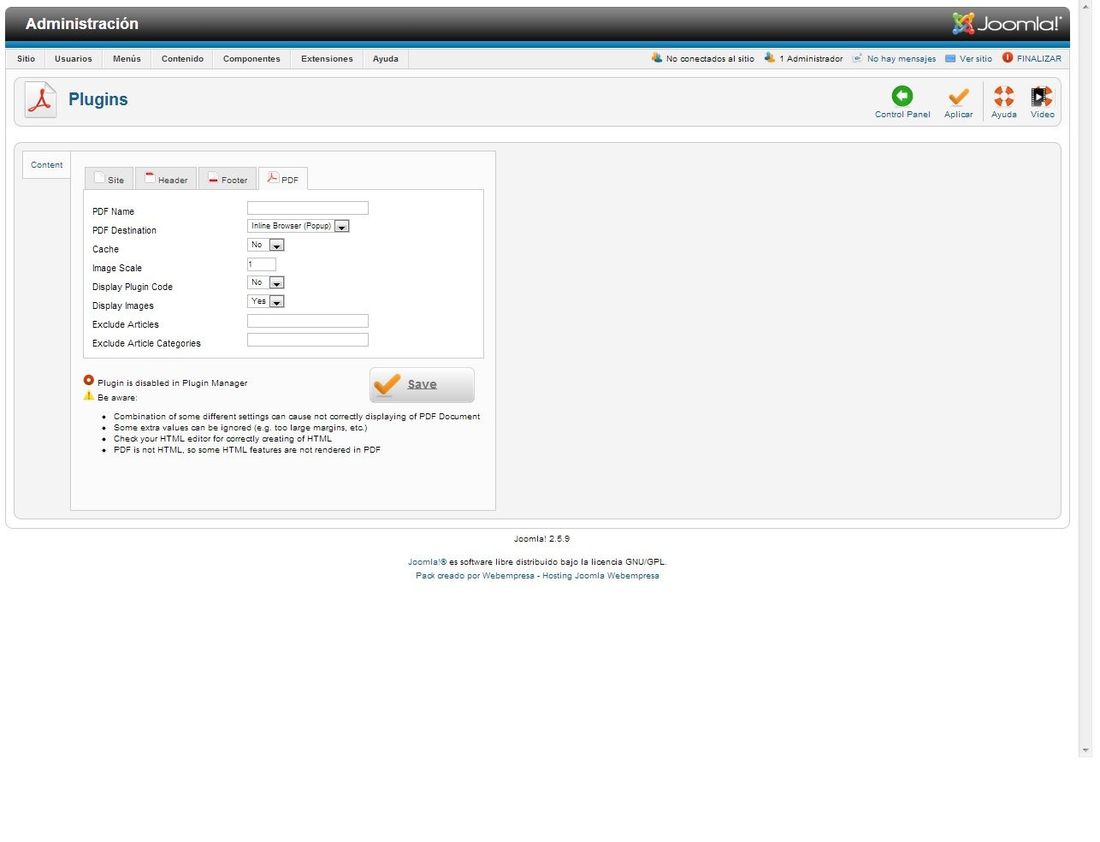1100x842 pixels.
Task: Open the Display Plugin Code dropdown
Action: [265, 282]
